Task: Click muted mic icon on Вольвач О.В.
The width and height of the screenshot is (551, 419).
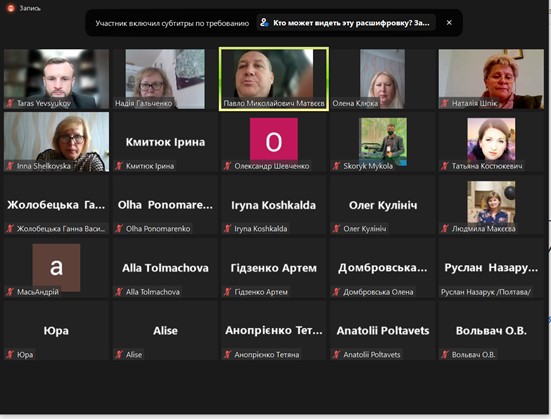Action: pos(445,355)
